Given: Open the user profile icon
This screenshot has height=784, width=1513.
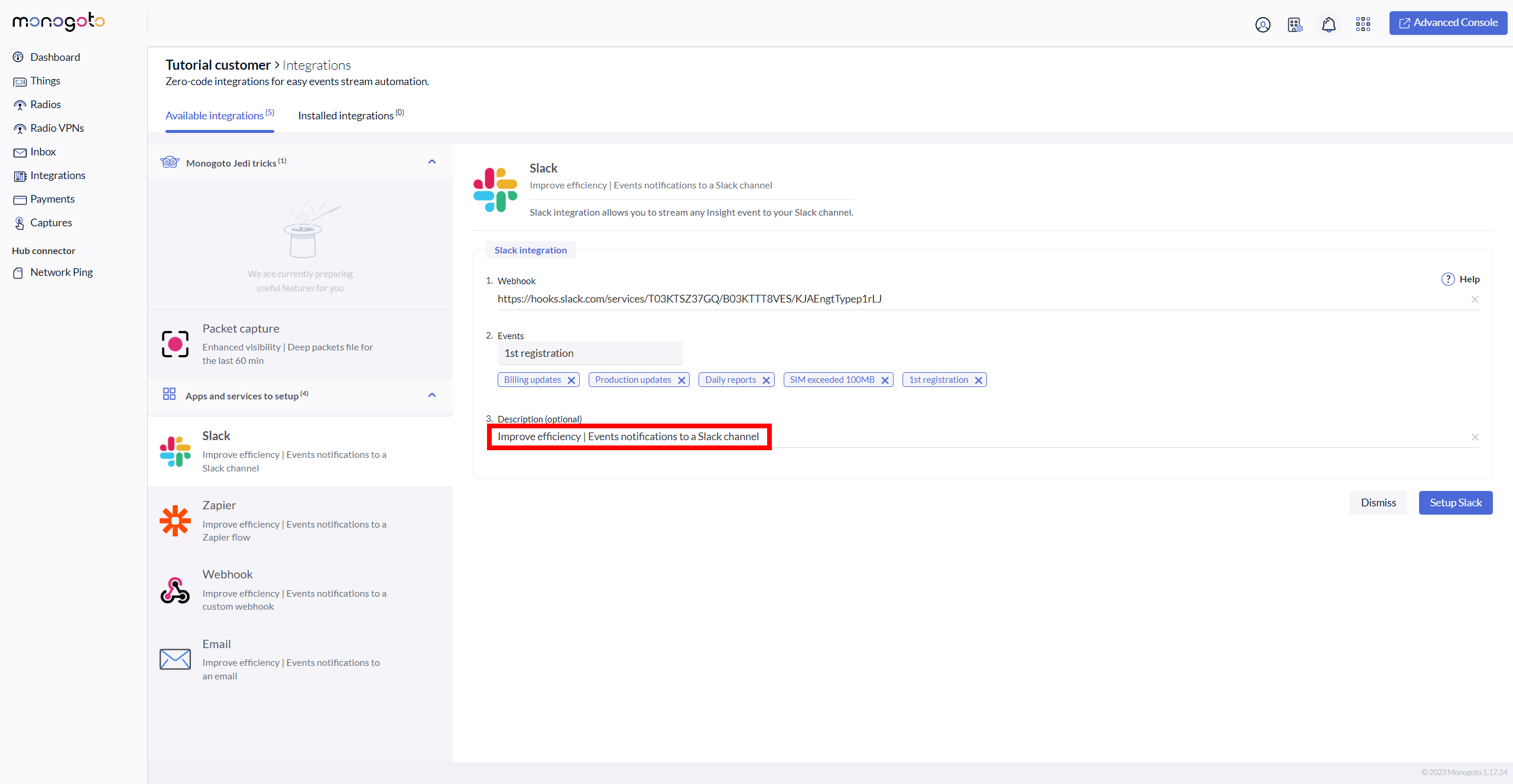Looking at the screenshot, I should (1262, 24).
